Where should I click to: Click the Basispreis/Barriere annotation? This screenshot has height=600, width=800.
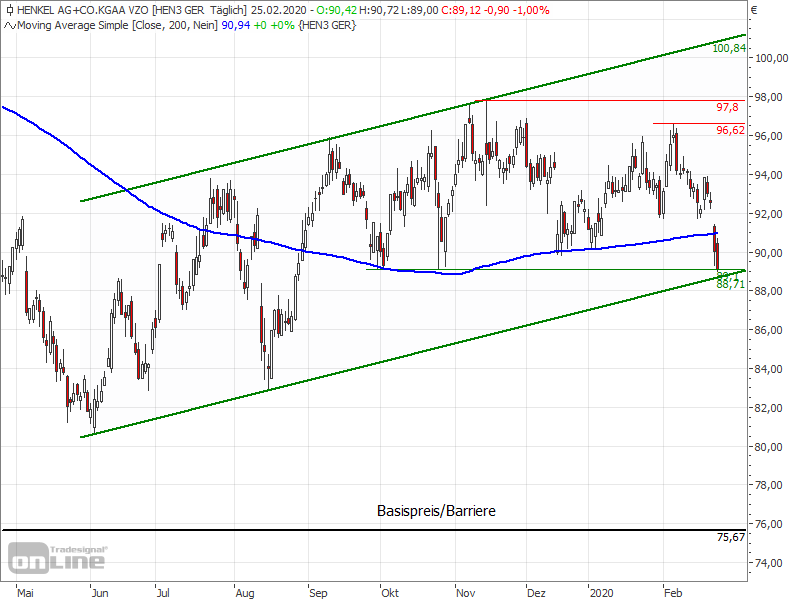click(x=436, y=511)
